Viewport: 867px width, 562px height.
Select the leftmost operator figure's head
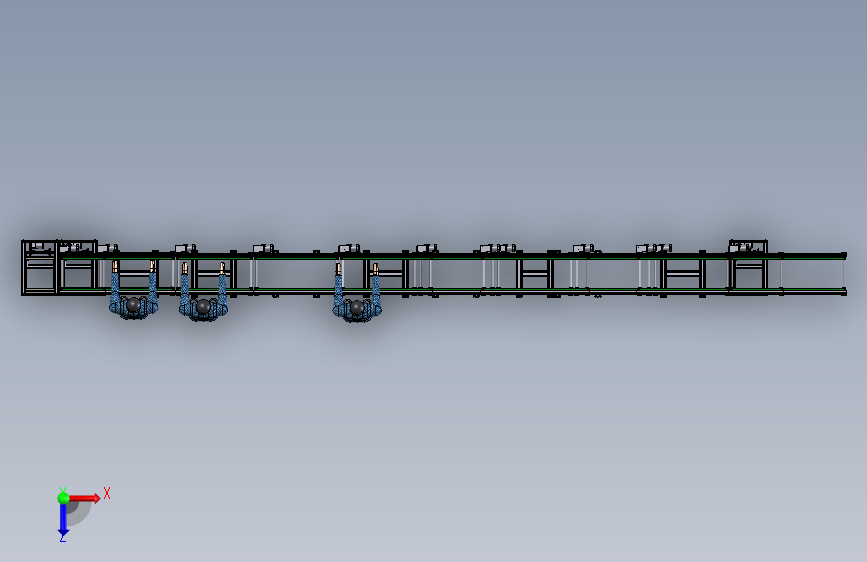click(x=134, y=304)
